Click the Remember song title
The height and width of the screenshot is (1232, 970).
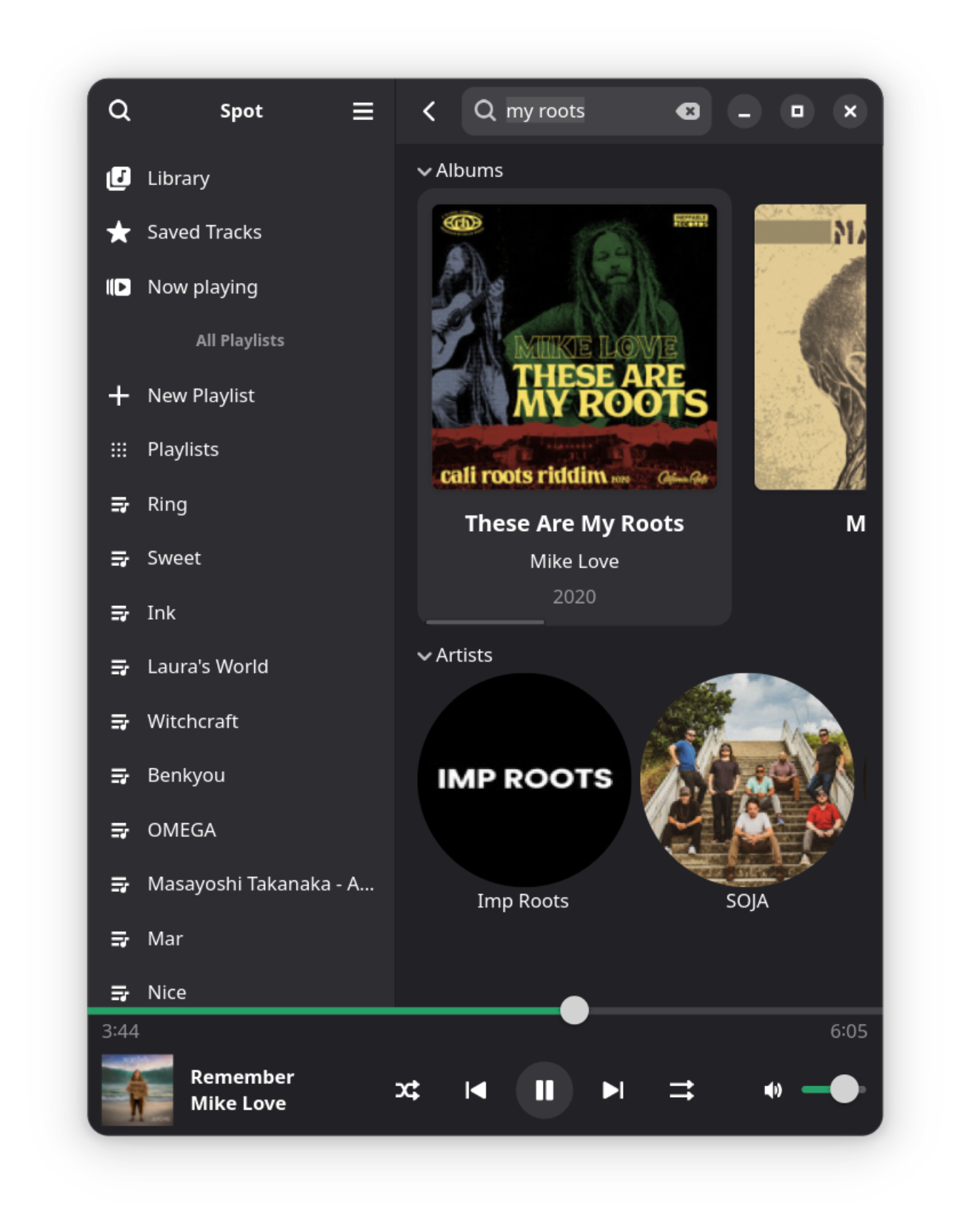tap(242, 1077)
